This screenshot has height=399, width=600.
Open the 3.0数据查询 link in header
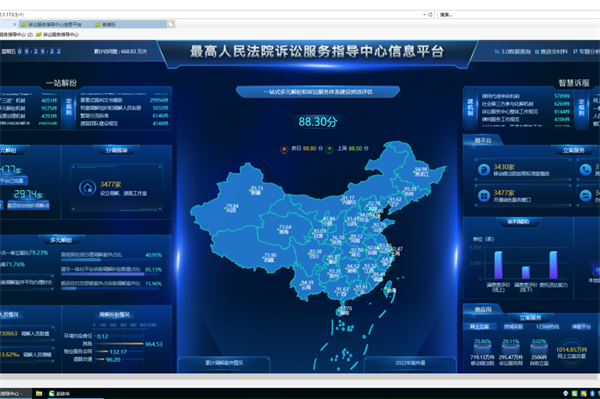click(x=513, y=52)
